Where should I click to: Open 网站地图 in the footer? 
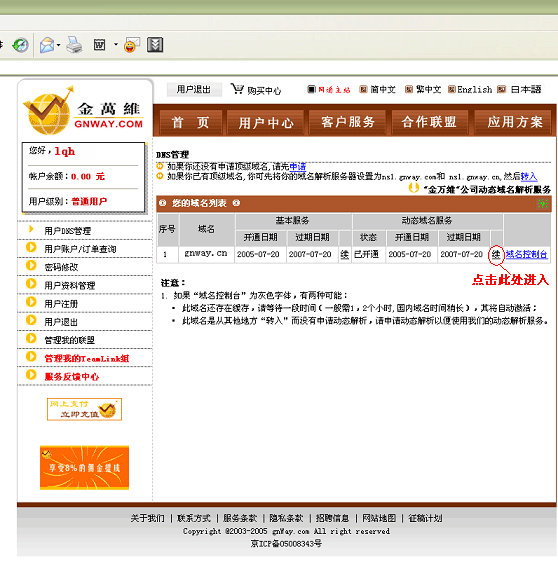[x=379, y=518]
